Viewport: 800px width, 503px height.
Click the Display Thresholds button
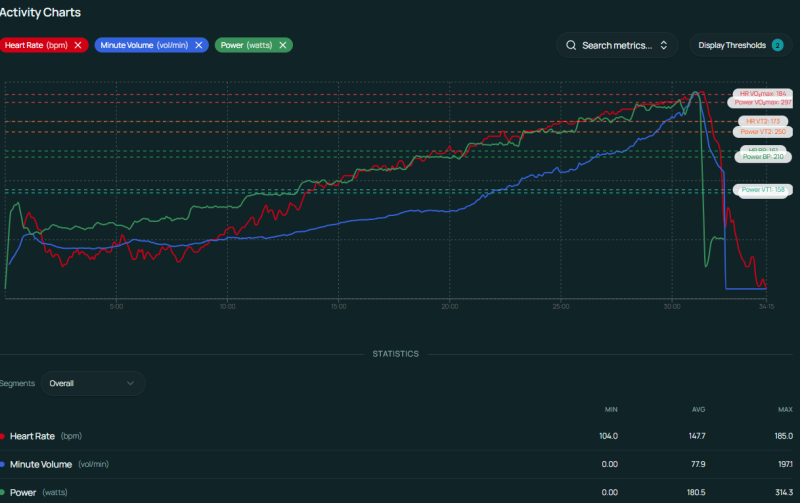point(741,45)
